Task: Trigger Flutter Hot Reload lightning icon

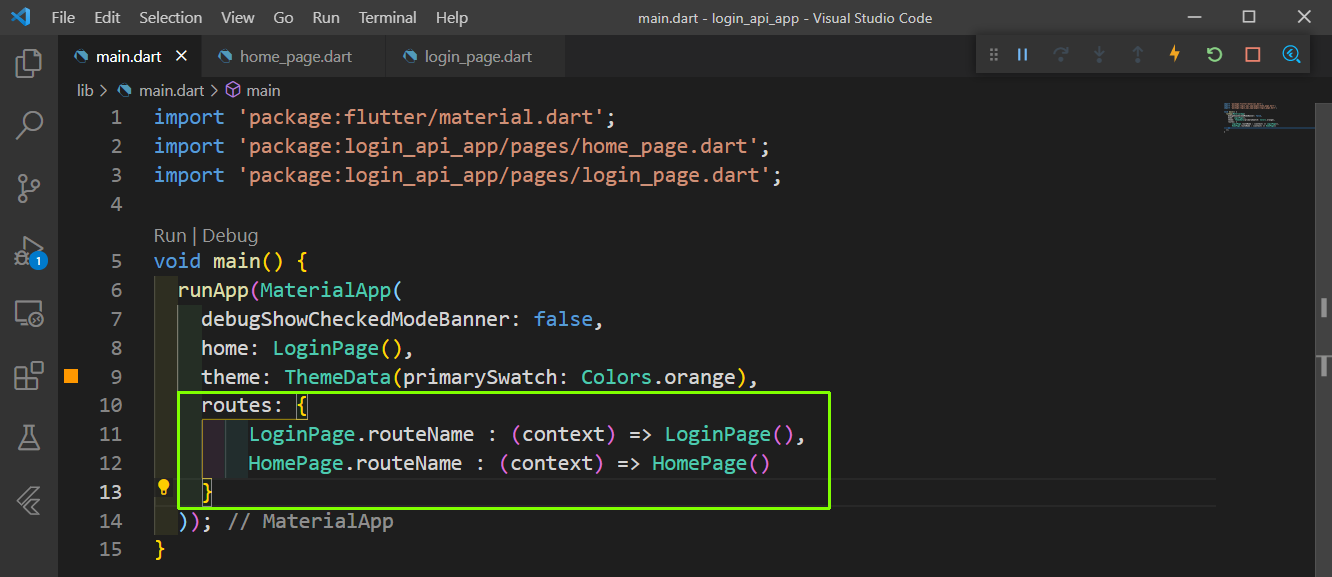Action: tap(1175, 55)
